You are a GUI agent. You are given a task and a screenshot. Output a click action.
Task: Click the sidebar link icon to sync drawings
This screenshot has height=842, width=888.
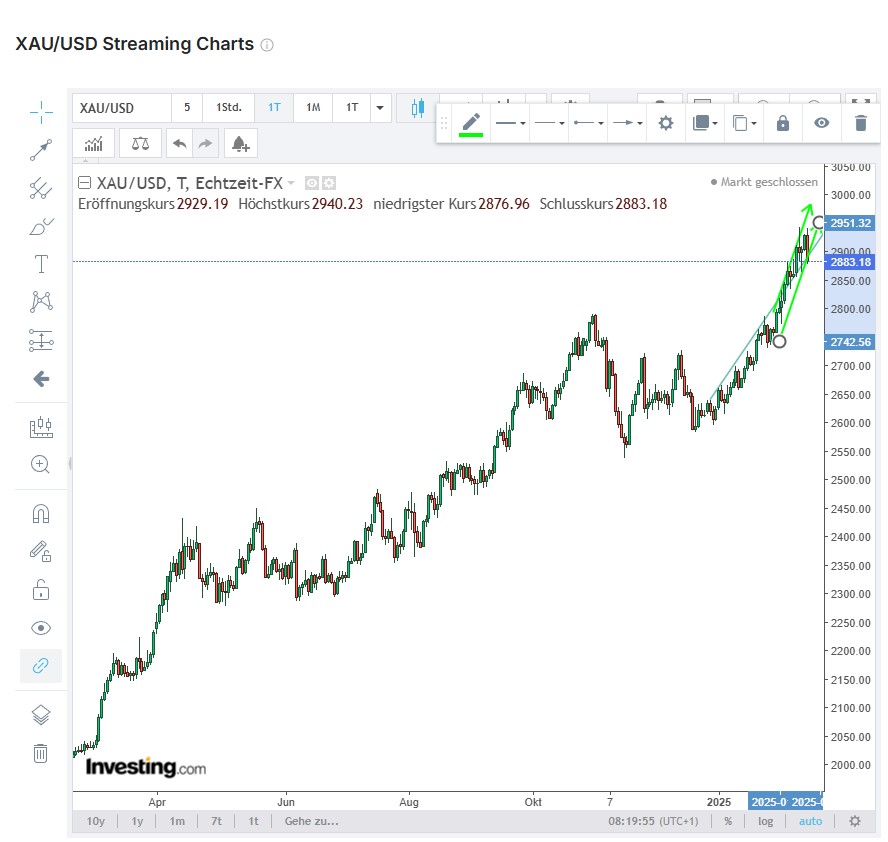(x=41, y=665)
